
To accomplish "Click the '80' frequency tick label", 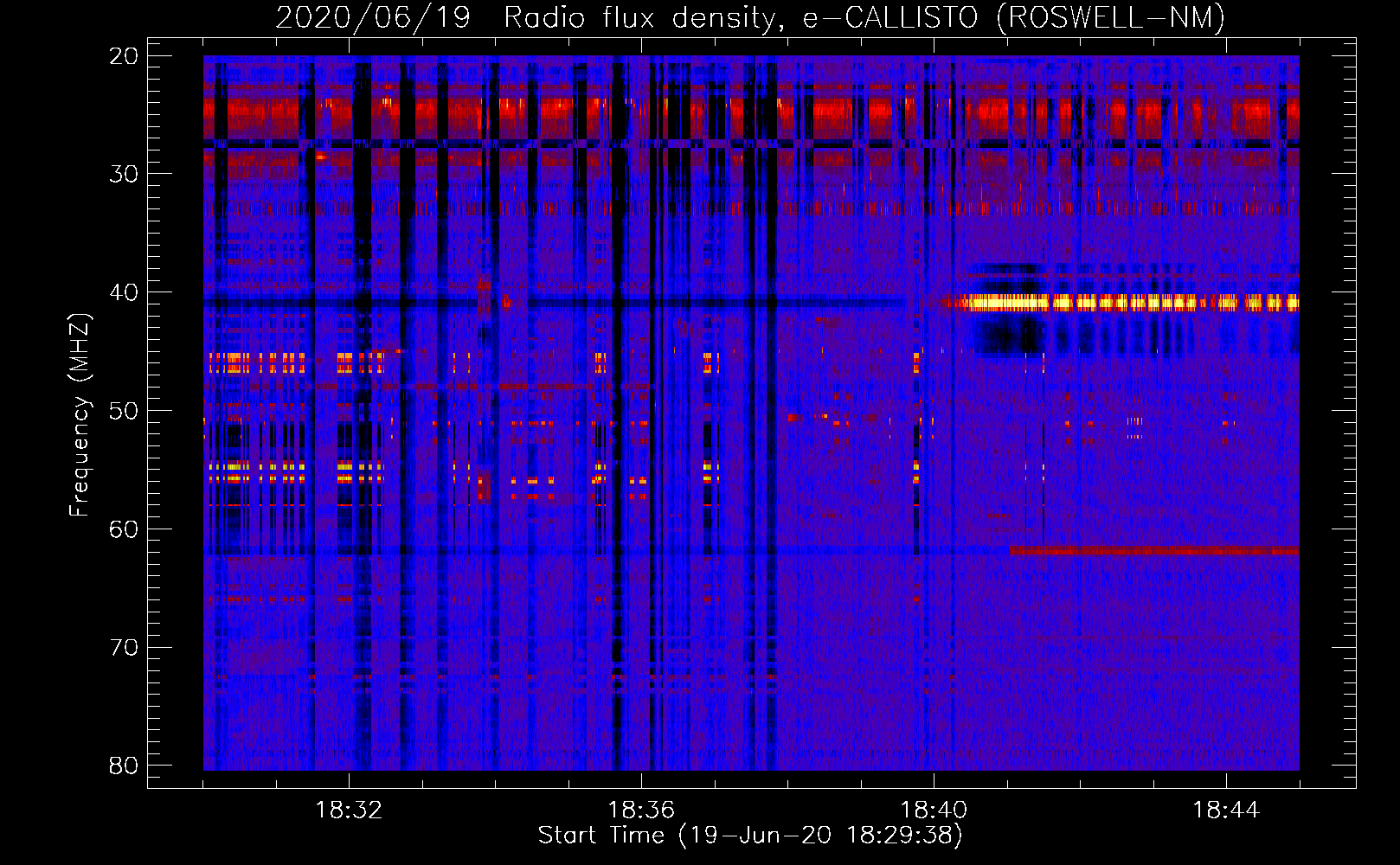I will pos(125,766).
